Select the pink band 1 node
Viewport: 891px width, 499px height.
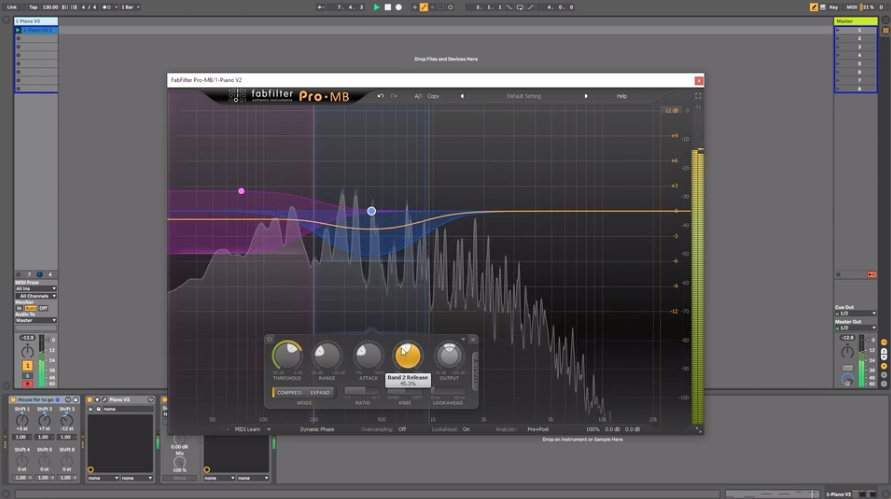coord(242,191)
